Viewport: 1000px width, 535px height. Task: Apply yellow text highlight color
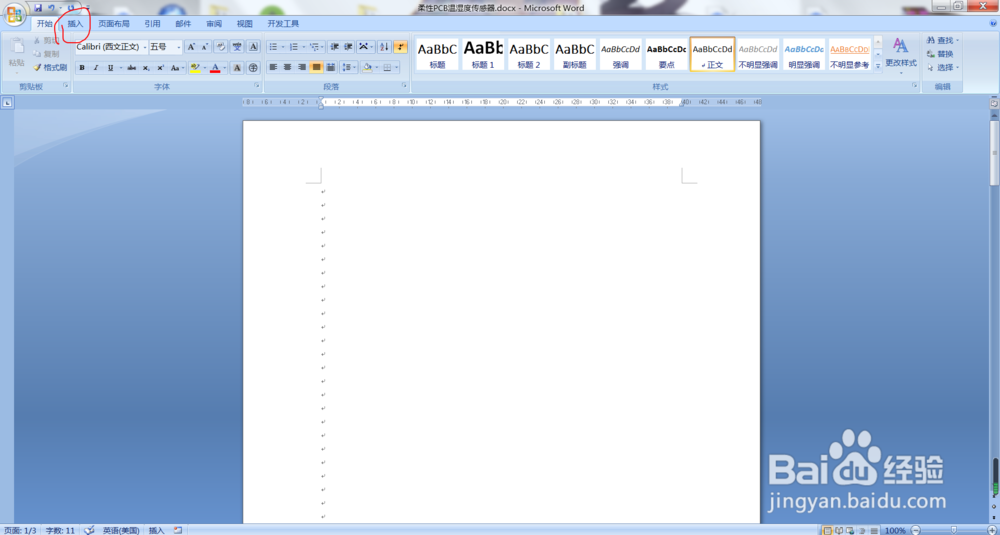tap(195, 68)
